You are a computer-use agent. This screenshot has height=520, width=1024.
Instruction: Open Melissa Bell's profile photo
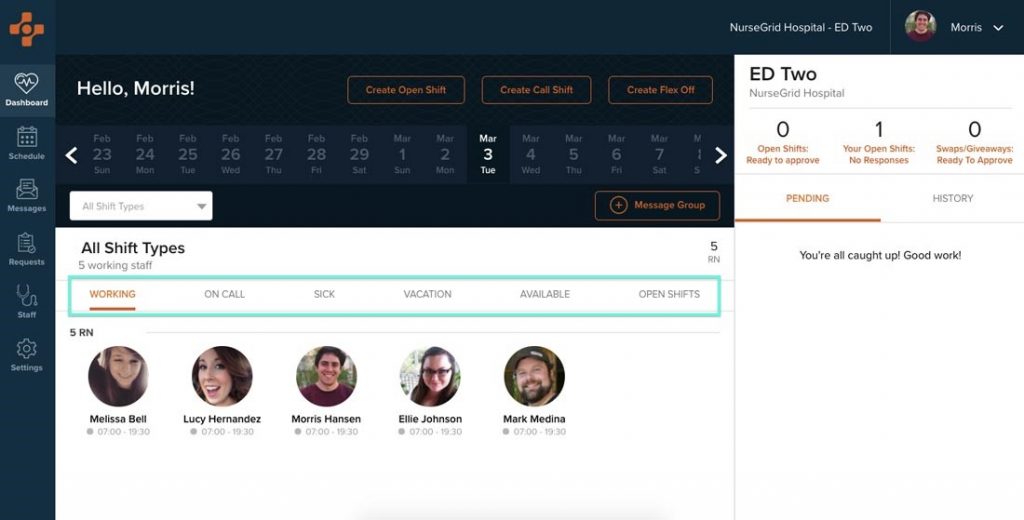tap(118, 376)
